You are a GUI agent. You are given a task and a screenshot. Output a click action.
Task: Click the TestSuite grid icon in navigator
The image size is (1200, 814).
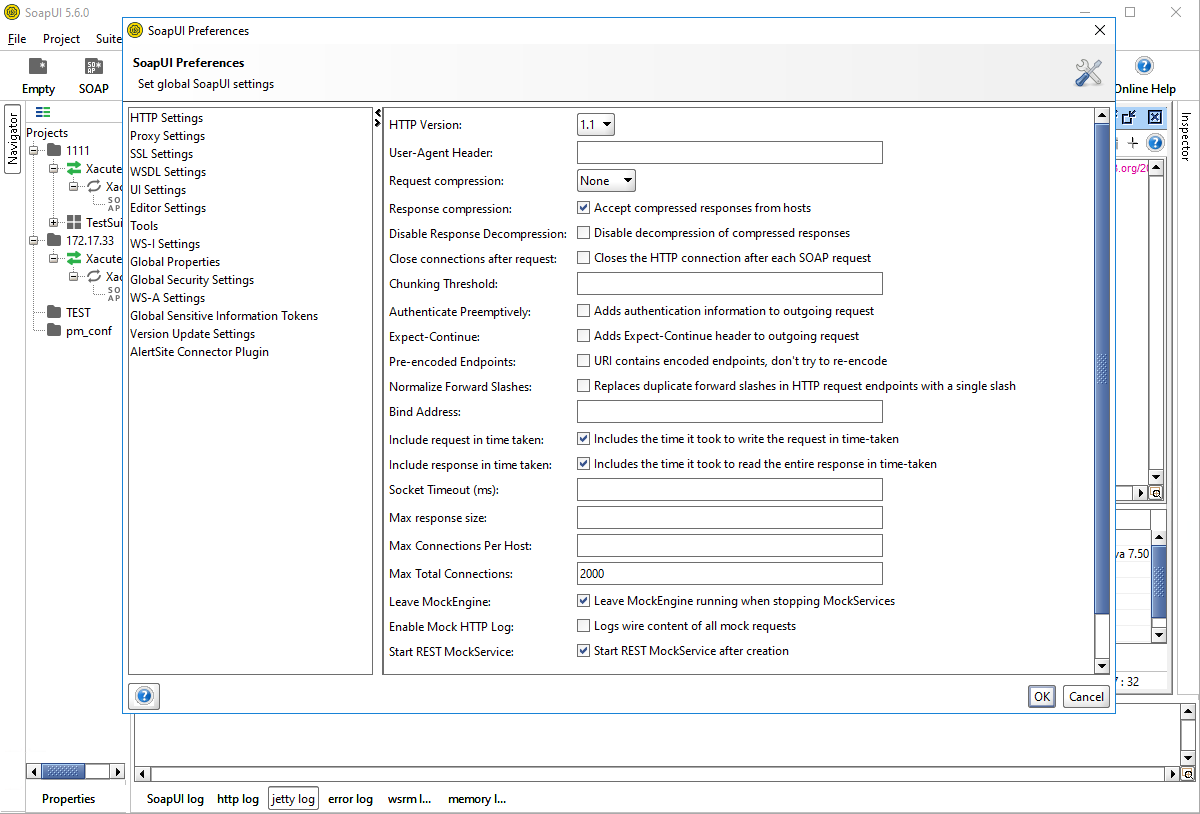point(74,222)
